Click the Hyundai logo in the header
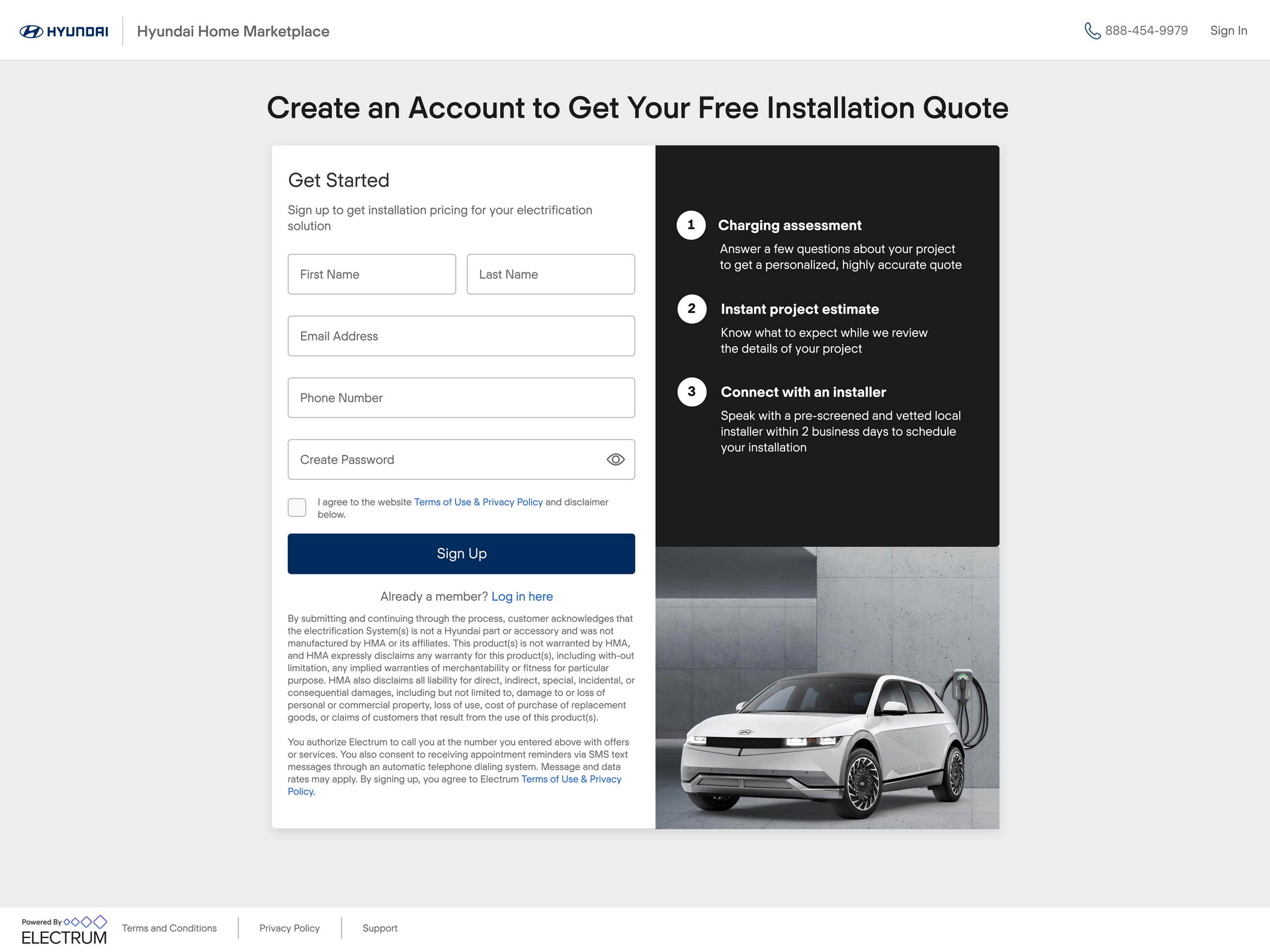Viewport: 1270px width, 952px height. pos(63,30)
